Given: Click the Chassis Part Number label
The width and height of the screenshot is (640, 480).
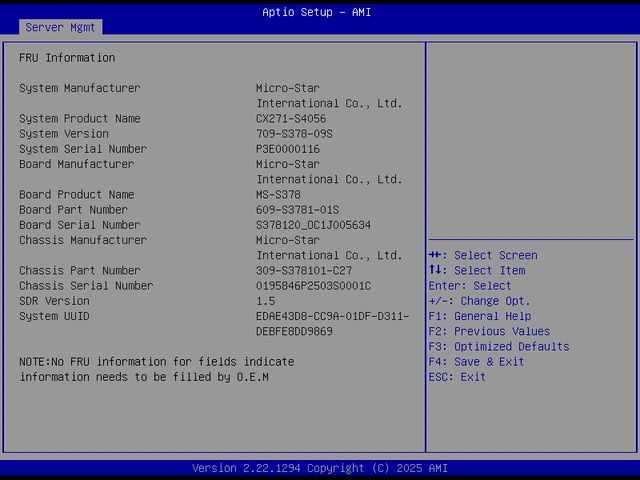Looking at the screenshot, I should (x=80, y=271).
